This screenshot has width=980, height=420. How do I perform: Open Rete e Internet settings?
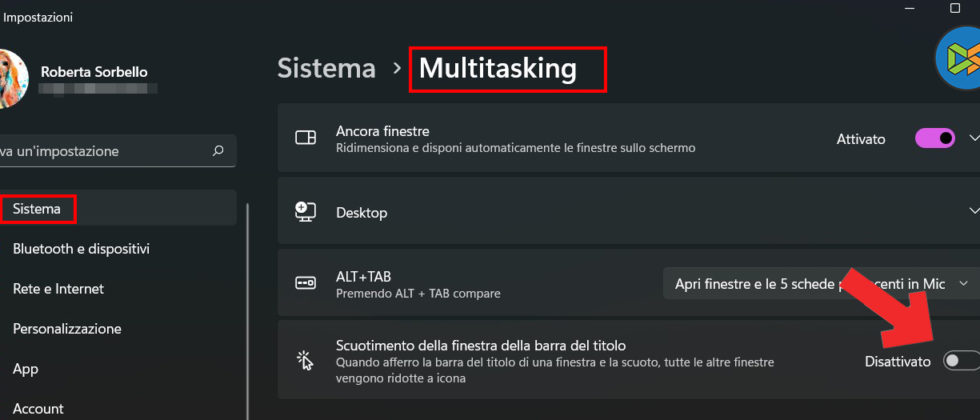click(x=58, y=289)
